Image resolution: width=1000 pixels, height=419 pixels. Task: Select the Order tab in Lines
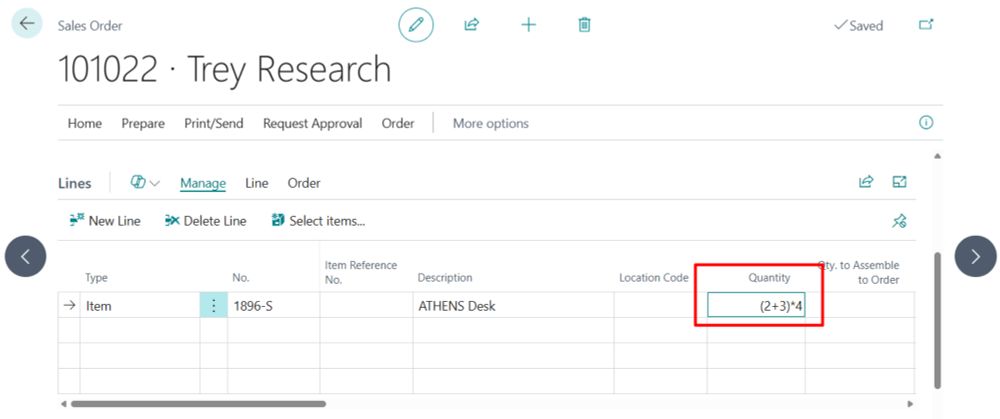coord(304,184)
